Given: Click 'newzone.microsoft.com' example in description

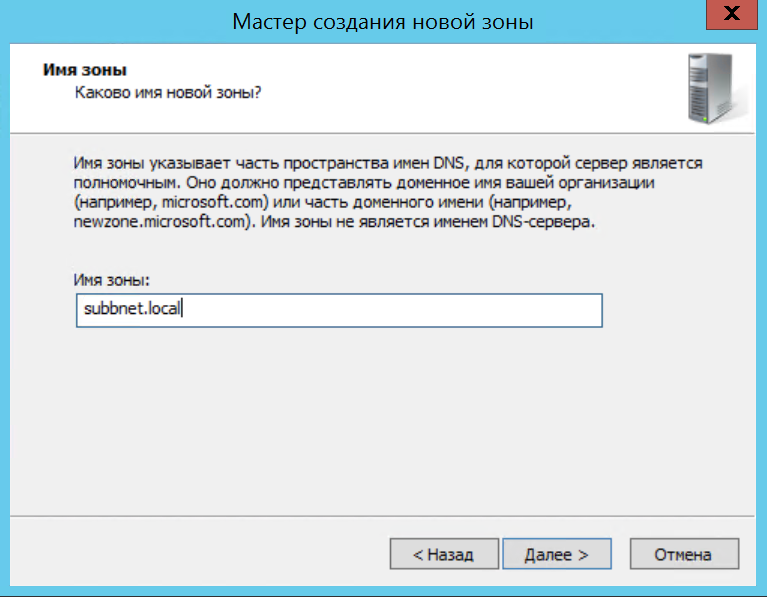Looking at the screenshot, I should (x=158, y=222).
